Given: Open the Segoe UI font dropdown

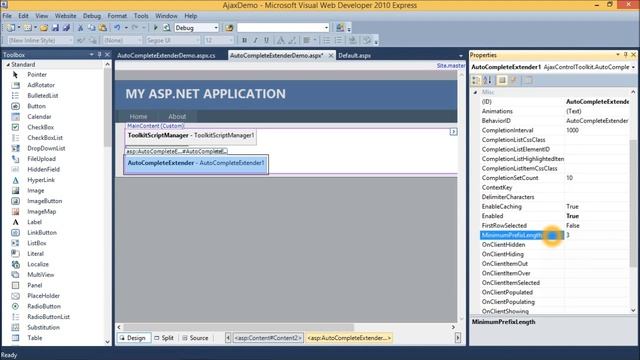Looking at the screenshot, I should [198, 40].
